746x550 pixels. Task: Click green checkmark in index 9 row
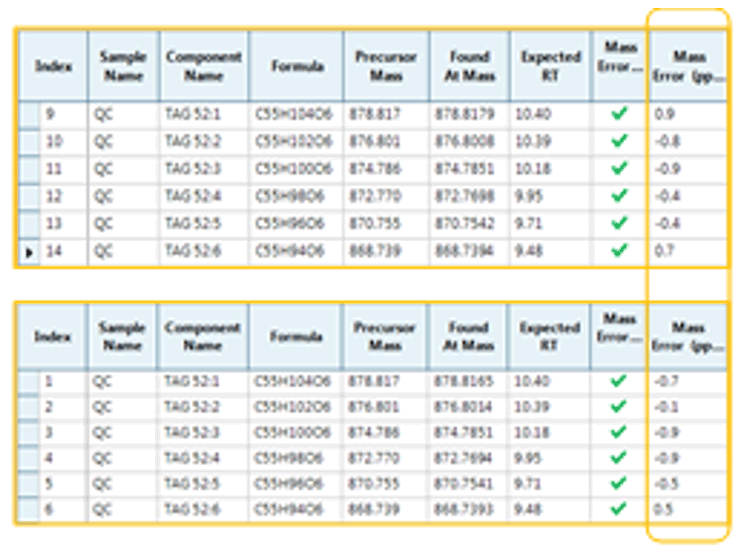click(x=619, y=114)
